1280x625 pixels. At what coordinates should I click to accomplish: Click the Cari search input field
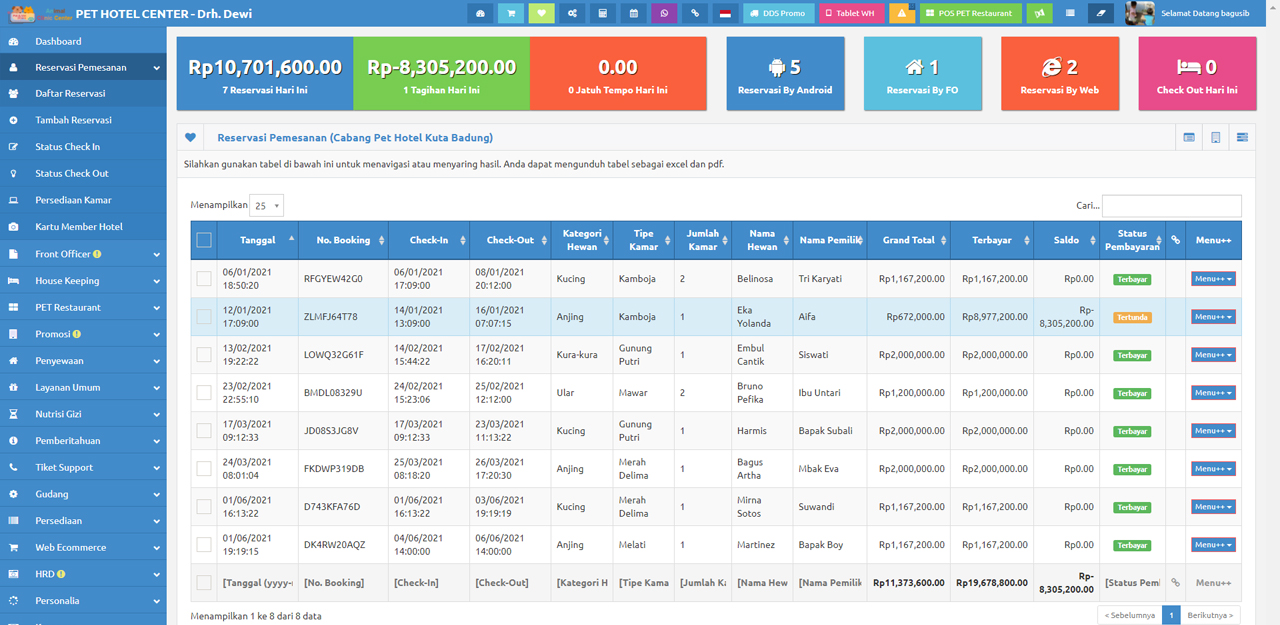pos(1171,206)
